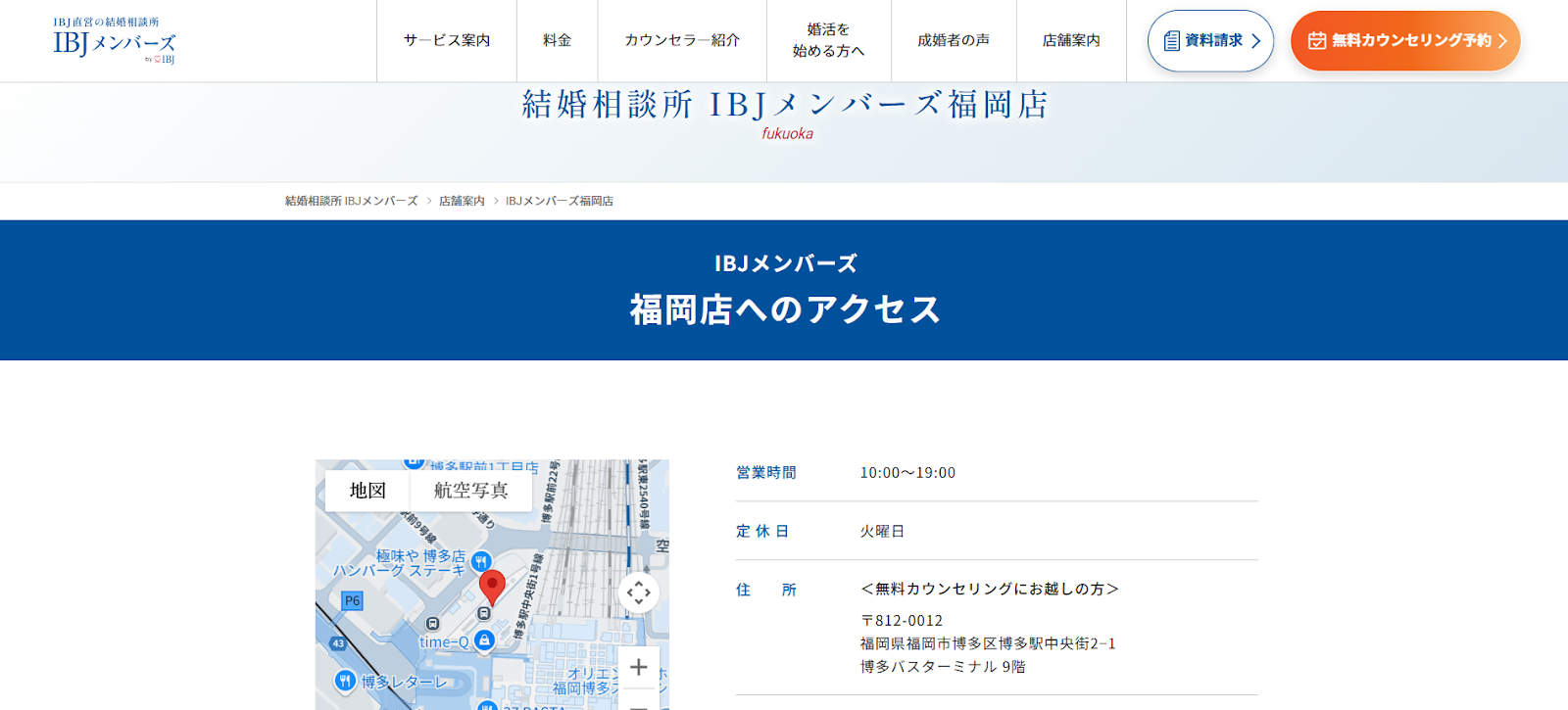The image size is (1568, 710).
Task: Click the 定休日 label
Action: point(762,531)
